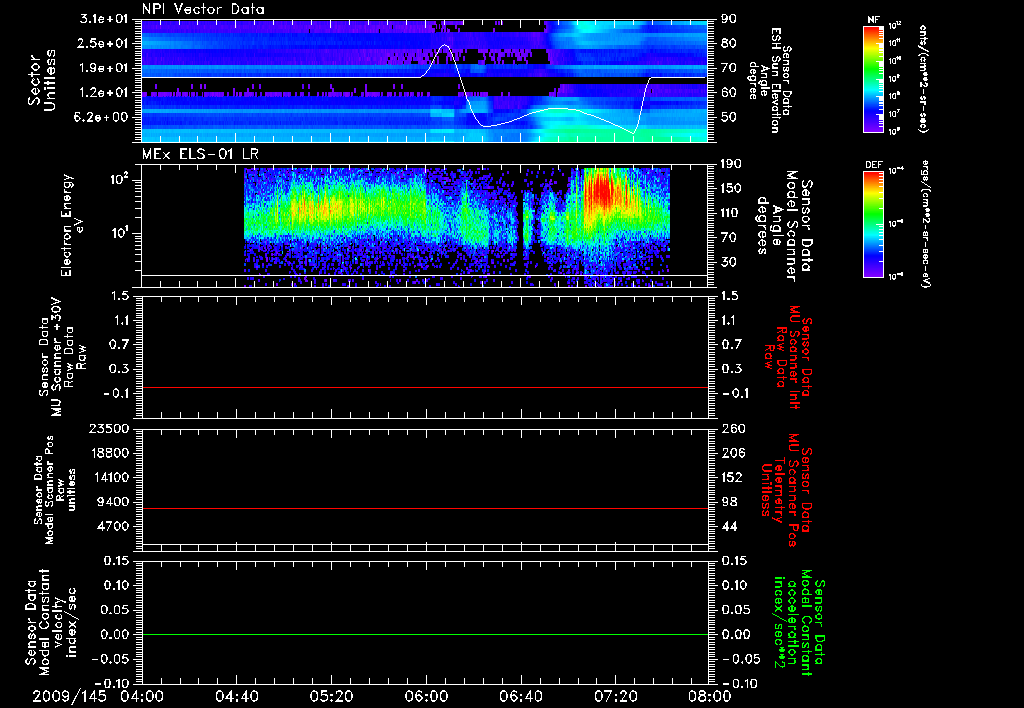Viewport: 1024px width, 708px height.
Task: Click the right -0.1 tick label
Action: click(x=735, y=394)
